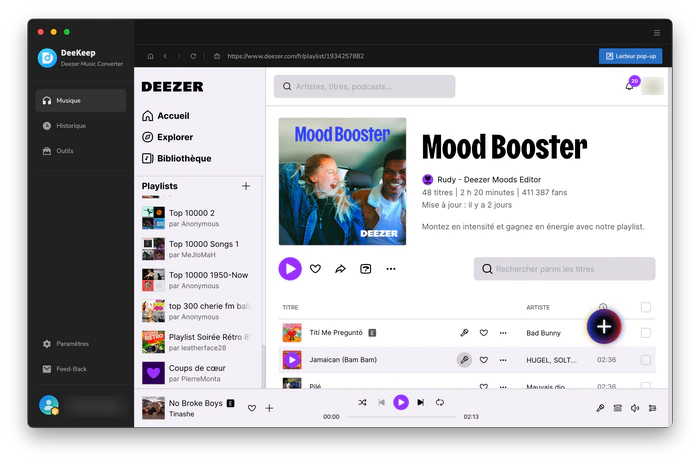Viewport: 700px width, 464px height.
Task: Go to Deezer Accueil page
Action: (166, 116)
